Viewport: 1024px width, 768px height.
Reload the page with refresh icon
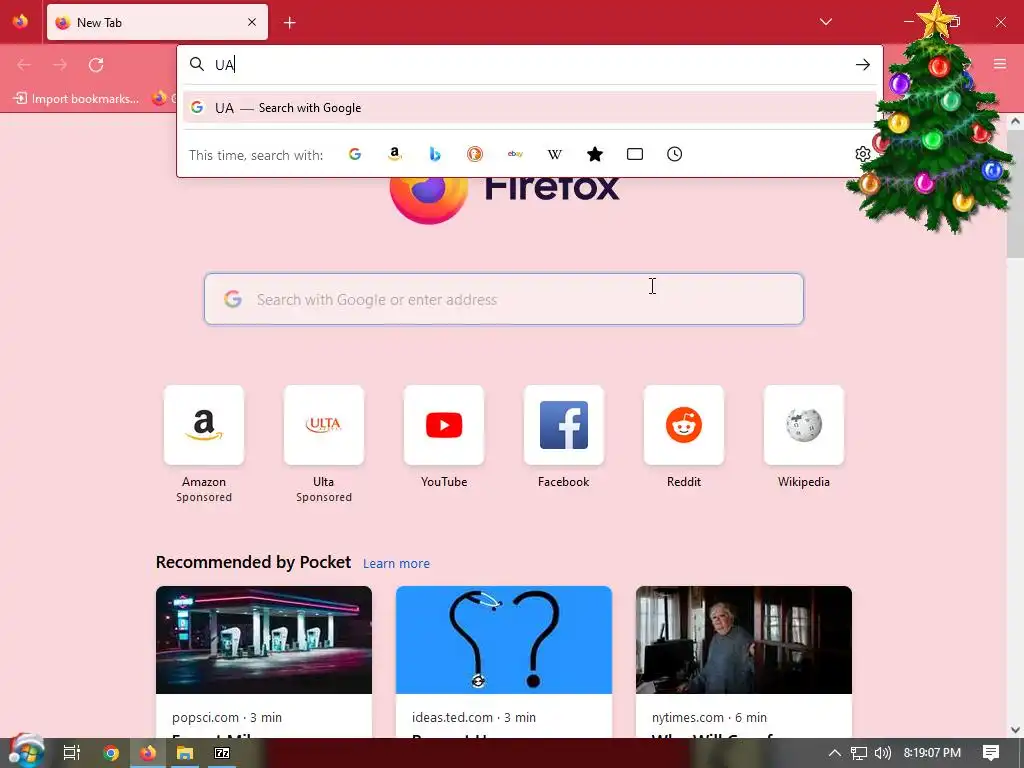[x=96, y=65]
